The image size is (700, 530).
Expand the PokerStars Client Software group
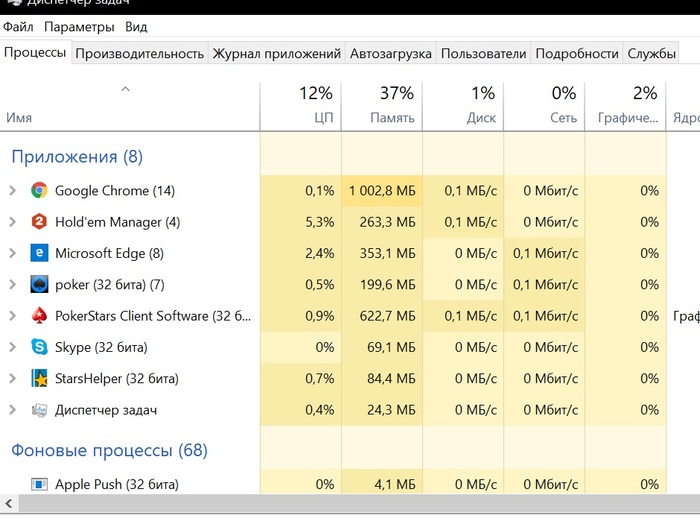point(12,316)
